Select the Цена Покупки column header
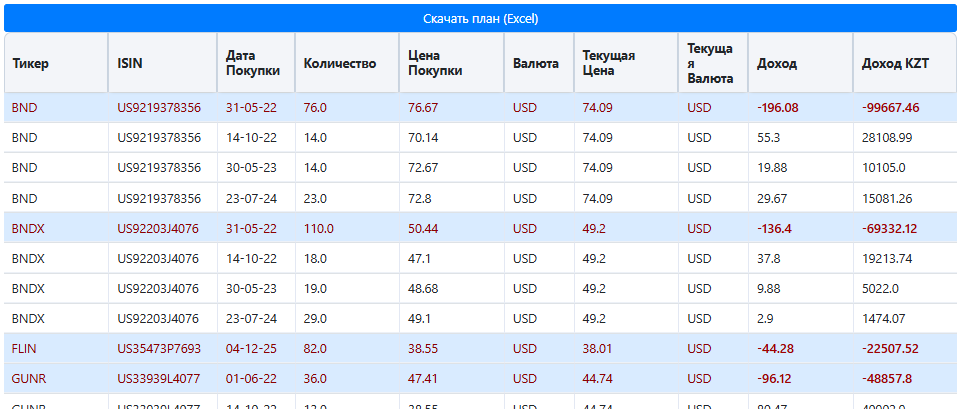The image size is (961, 409). pyautogui.click(x=436, y=64)
